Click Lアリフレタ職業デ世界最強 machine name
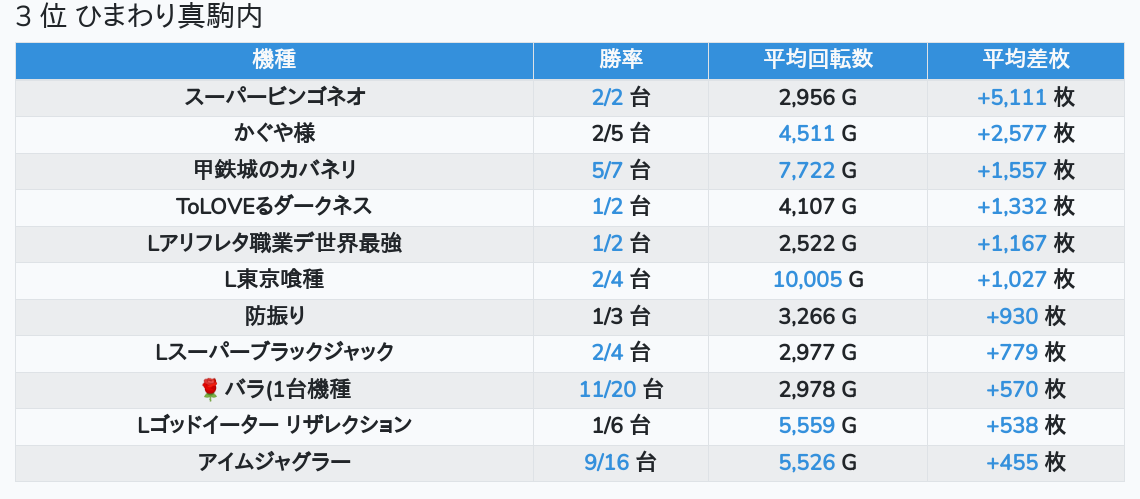The height and width of the screenshot is (499, 1140). tap(274, 244)
